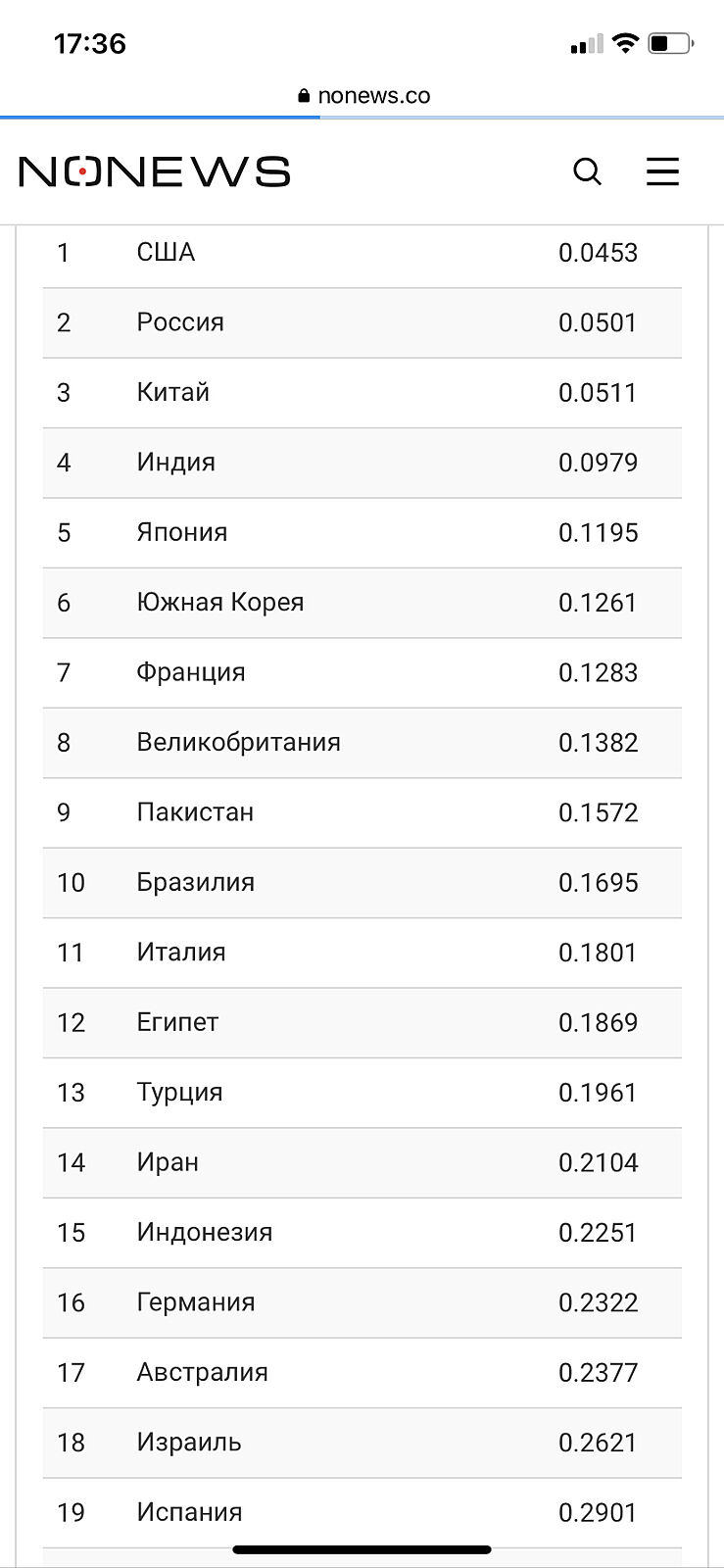The height and width of the screenshot is (1568, 724).
Task: Open the search magnifier icon
Action: (x=587, y=171)
